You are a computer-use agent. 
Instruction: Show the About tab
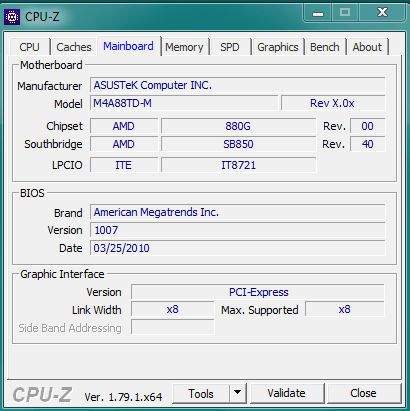367,47
